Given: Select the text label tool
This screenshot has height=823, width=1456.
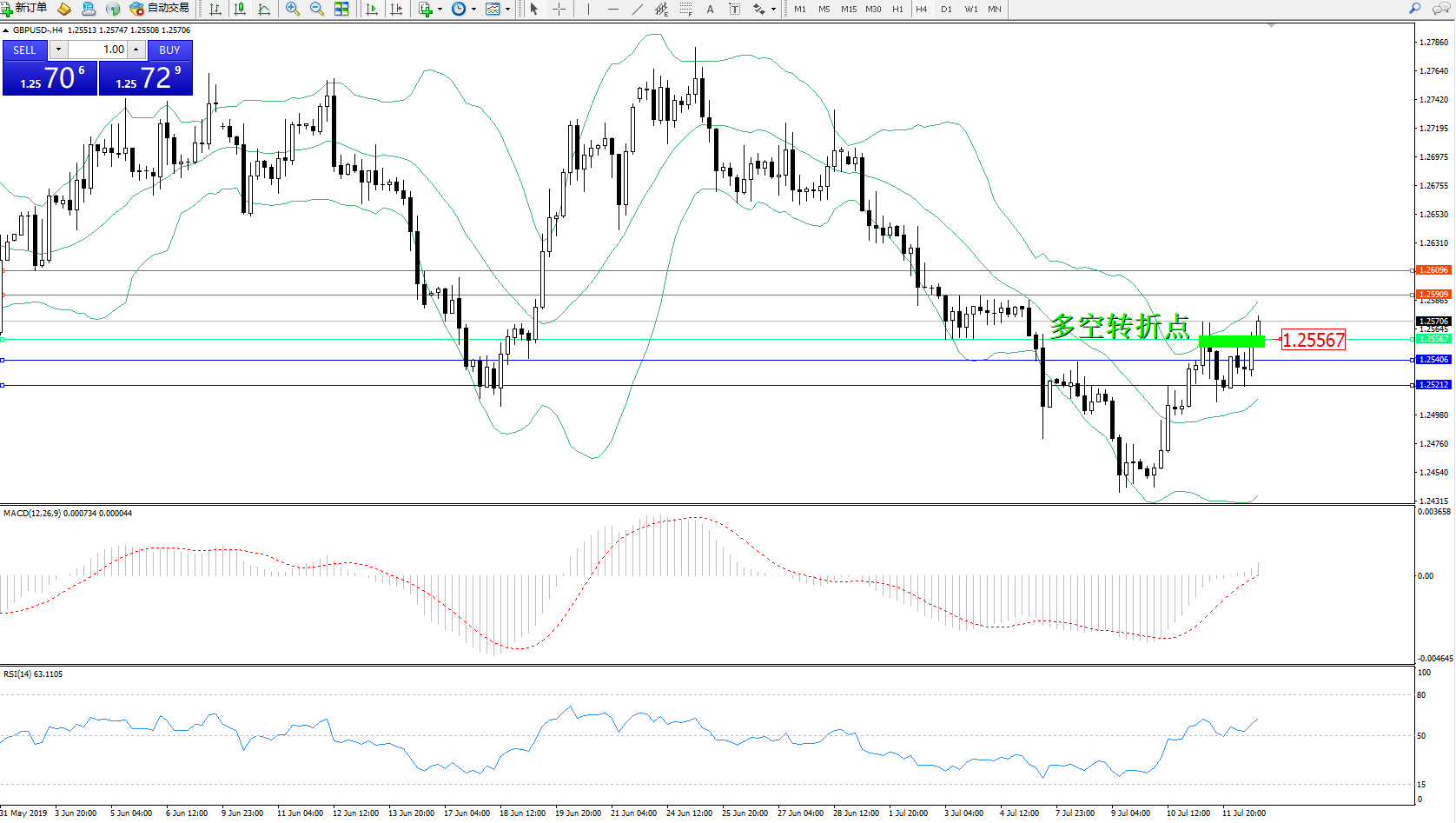Looking at the screenshot, I should tap(710, 9).
